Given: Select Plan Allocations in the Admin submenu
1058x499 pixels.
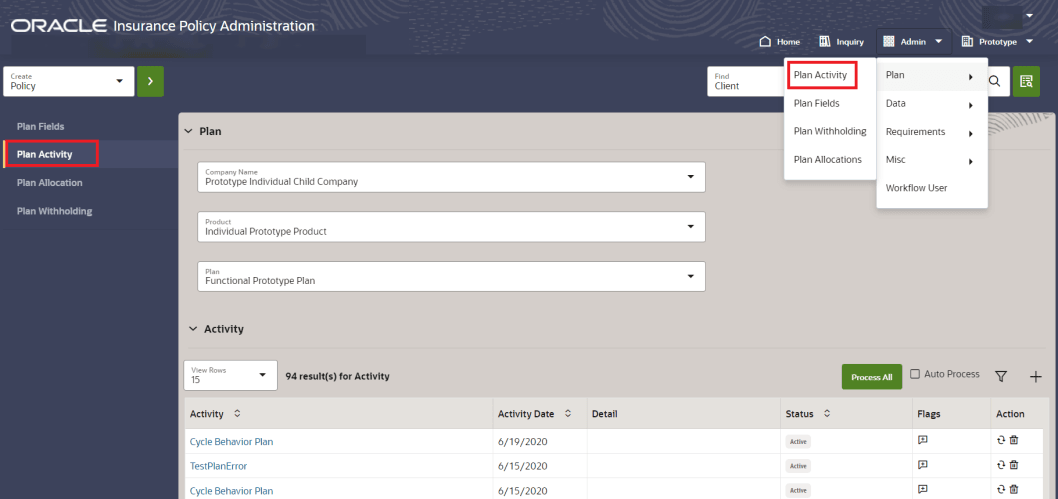Looking at the screenshot, I should 828,160.
